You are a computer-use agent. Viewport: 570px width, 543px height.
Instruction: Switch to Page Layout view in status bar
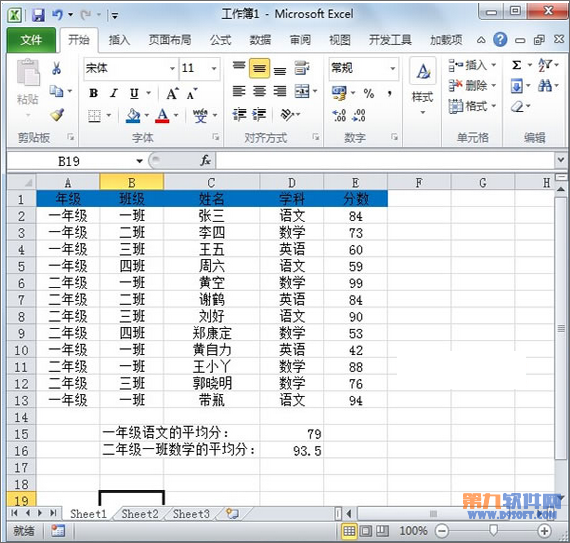[x=366, y=531]
